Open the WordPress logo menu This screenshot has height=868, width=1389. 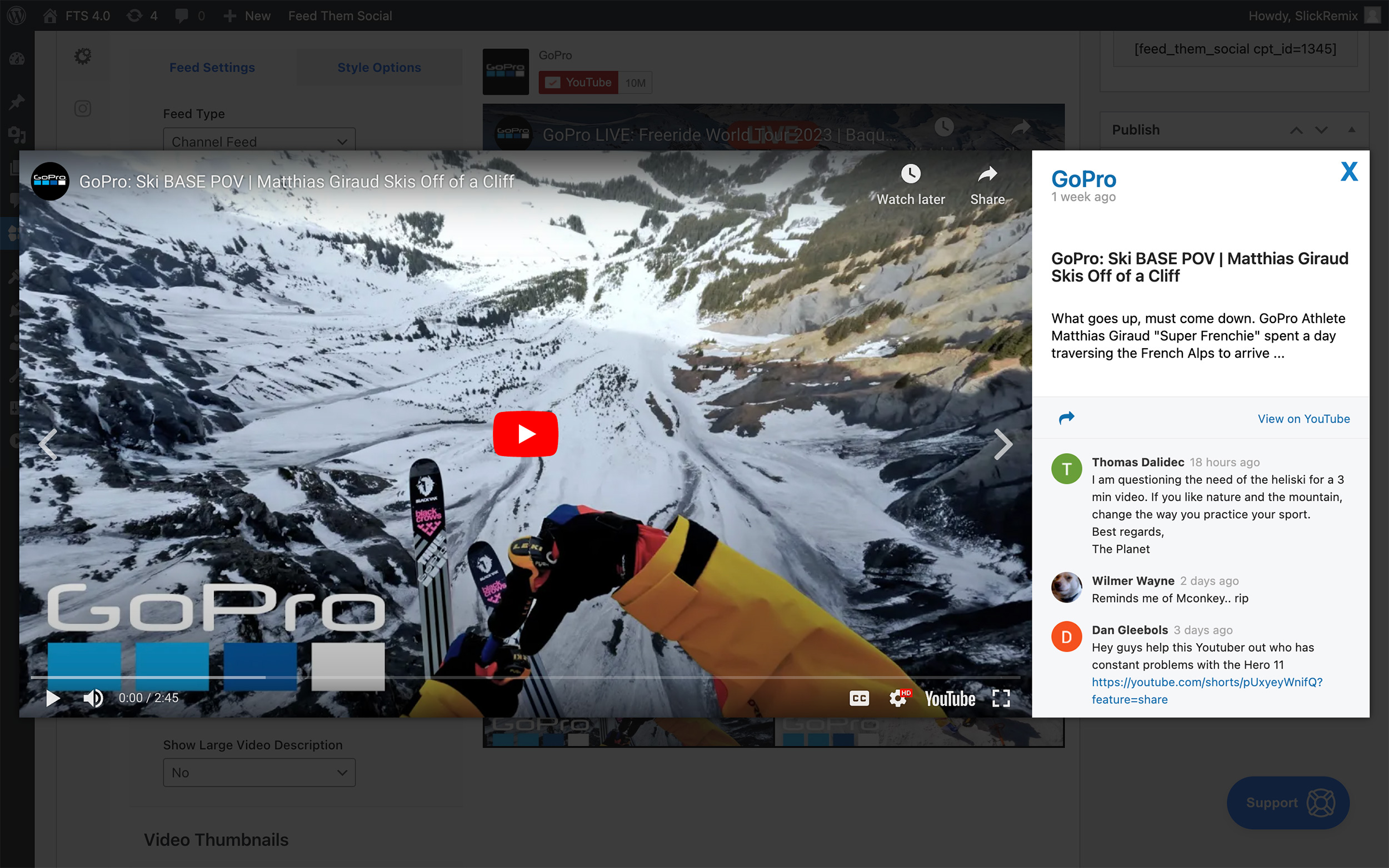pyautogui.click(x=17, y=16)
